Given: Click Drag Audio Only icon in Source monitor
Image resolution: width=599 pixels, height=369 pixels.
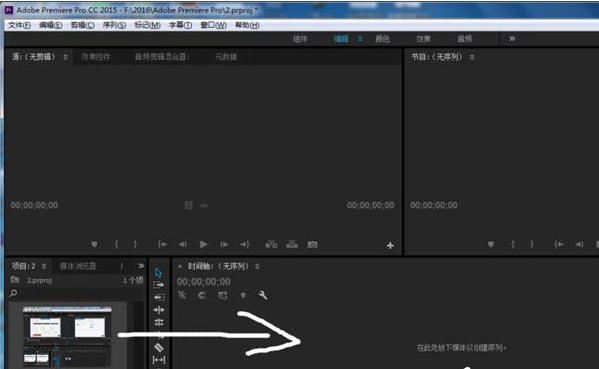Looking at the screenshot, I should click(204, 206).
